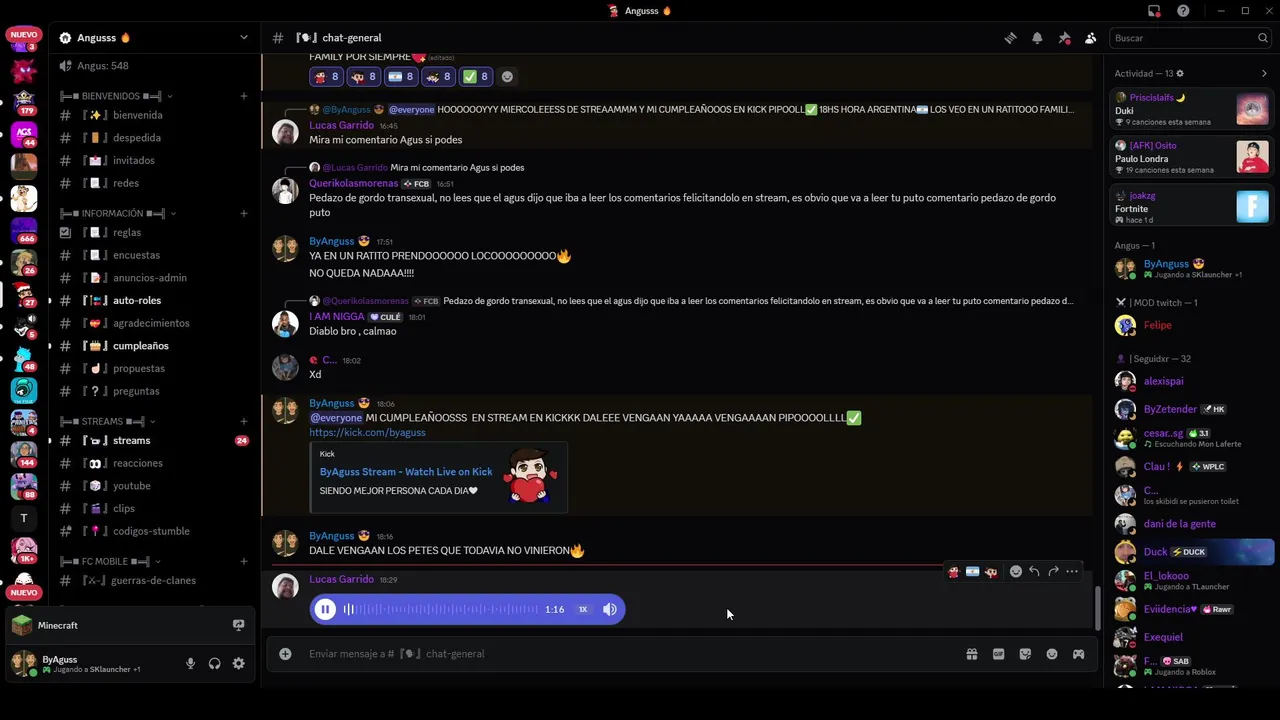Open the GIF picker

[998, 654]
